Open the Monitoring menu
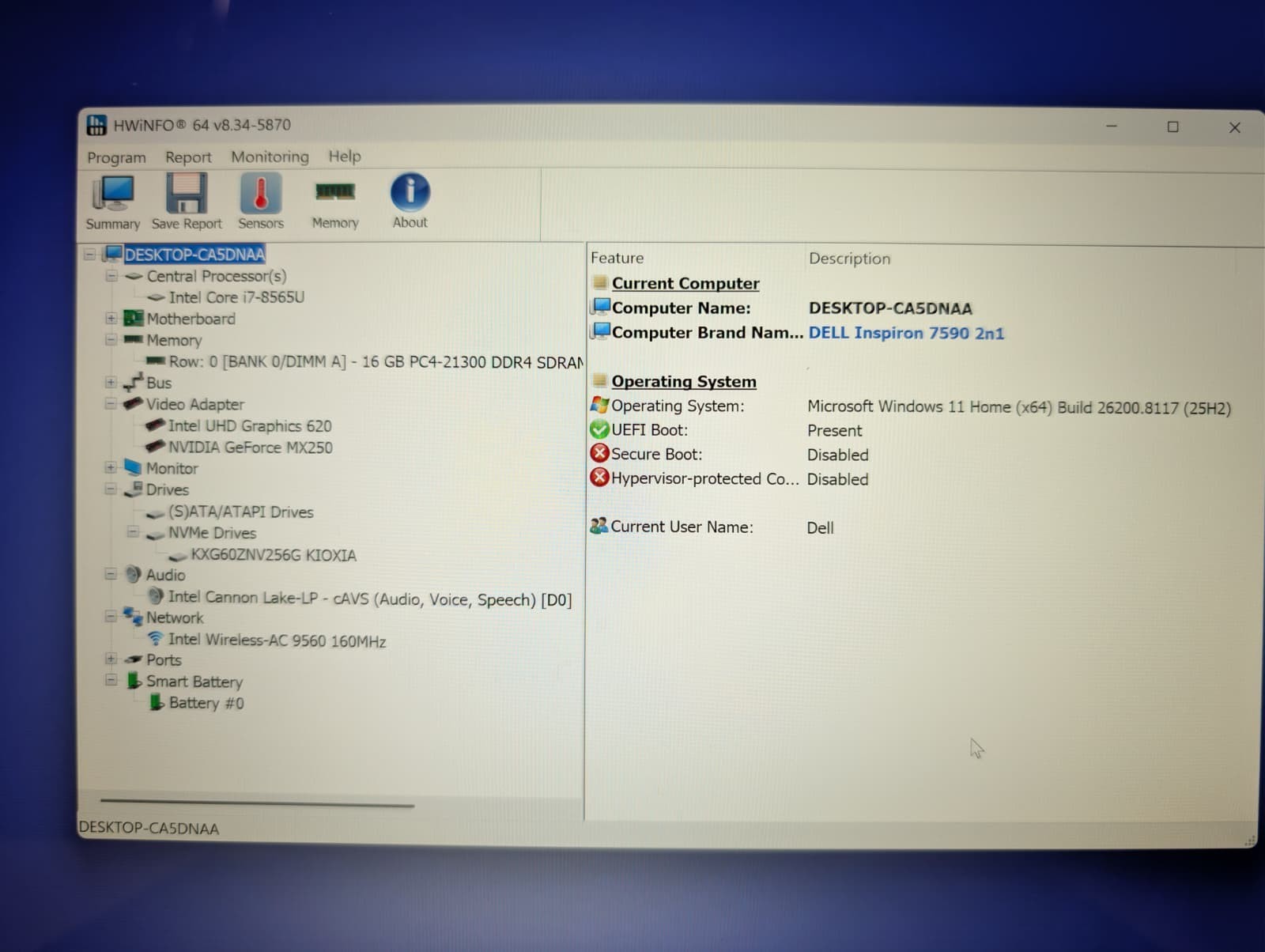The width and height of the screenshot is (1265, 952). pos(270,157)
